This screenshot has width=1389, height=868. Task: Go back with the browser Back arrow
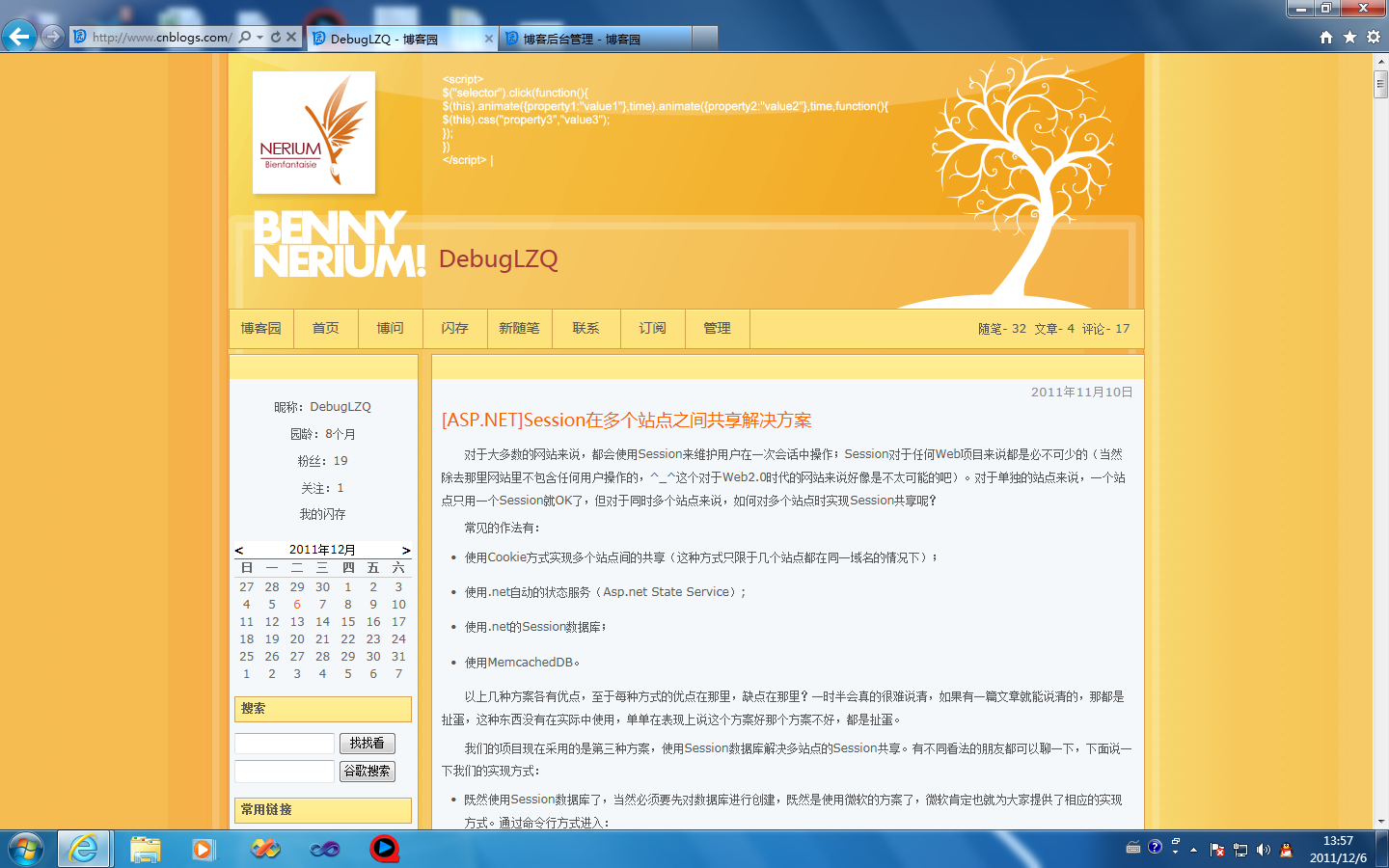click(18, 37)
